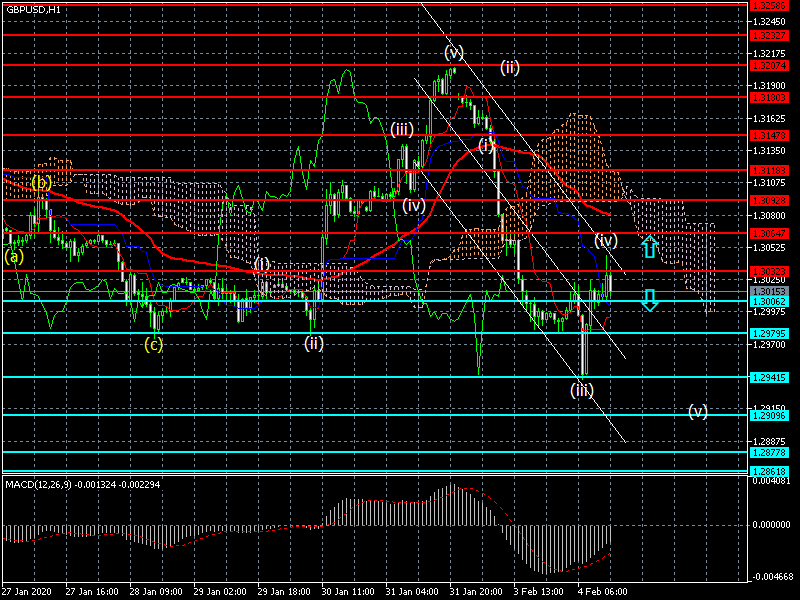Viewport: 800px width, 600px height.
Task: Click the 1.32175 price scale tick
Action: [769, 54]
